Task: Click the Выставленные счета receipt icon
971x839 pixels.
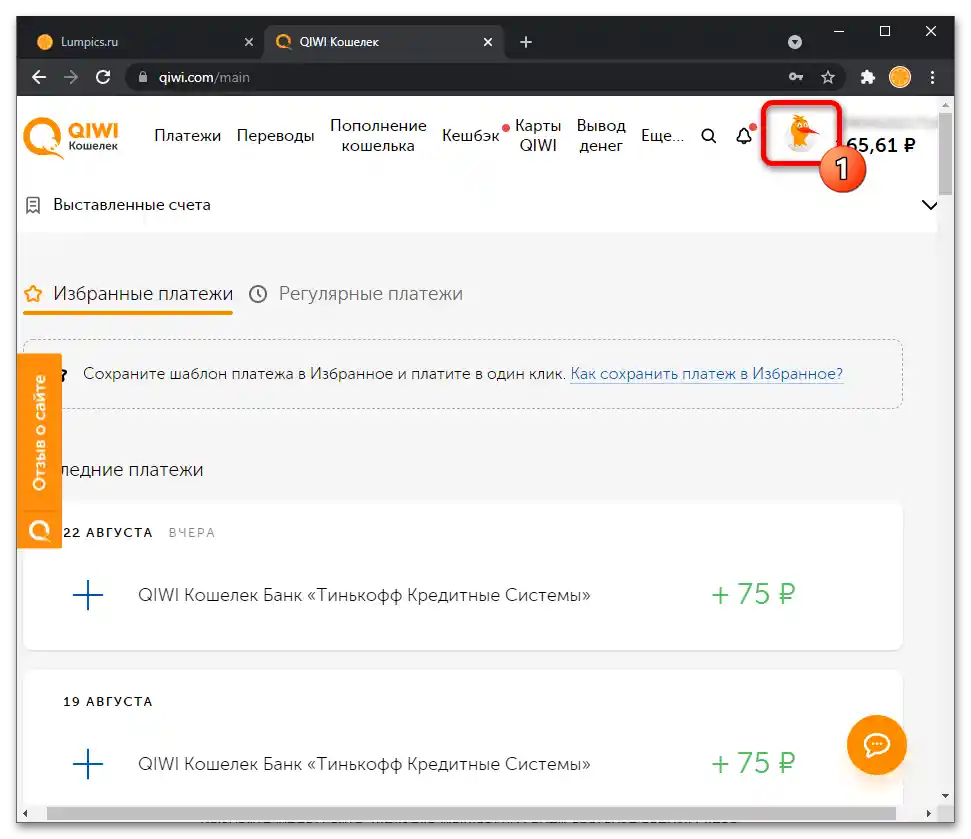Action: pyautogui.click(x=33, y=205)
